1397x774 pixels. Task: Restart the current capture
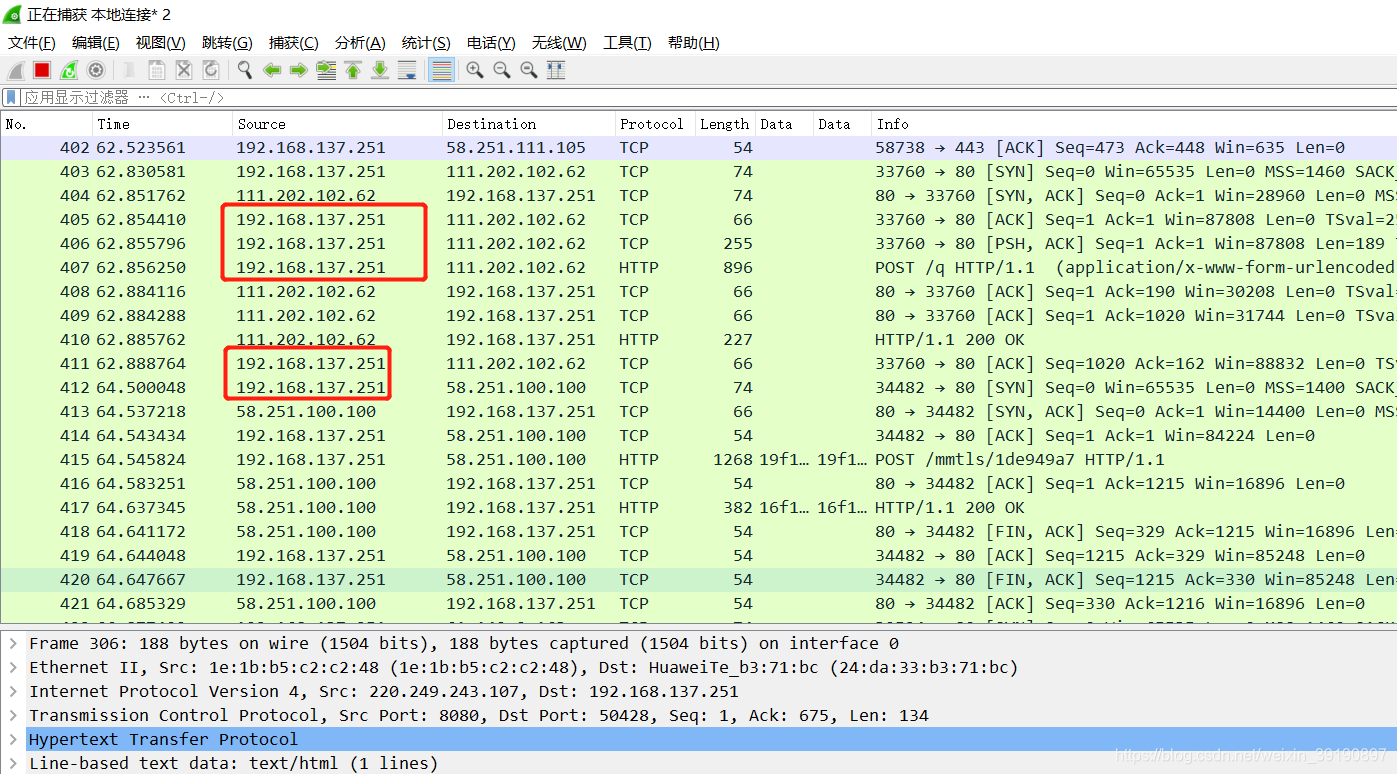[x=69, y=70]
